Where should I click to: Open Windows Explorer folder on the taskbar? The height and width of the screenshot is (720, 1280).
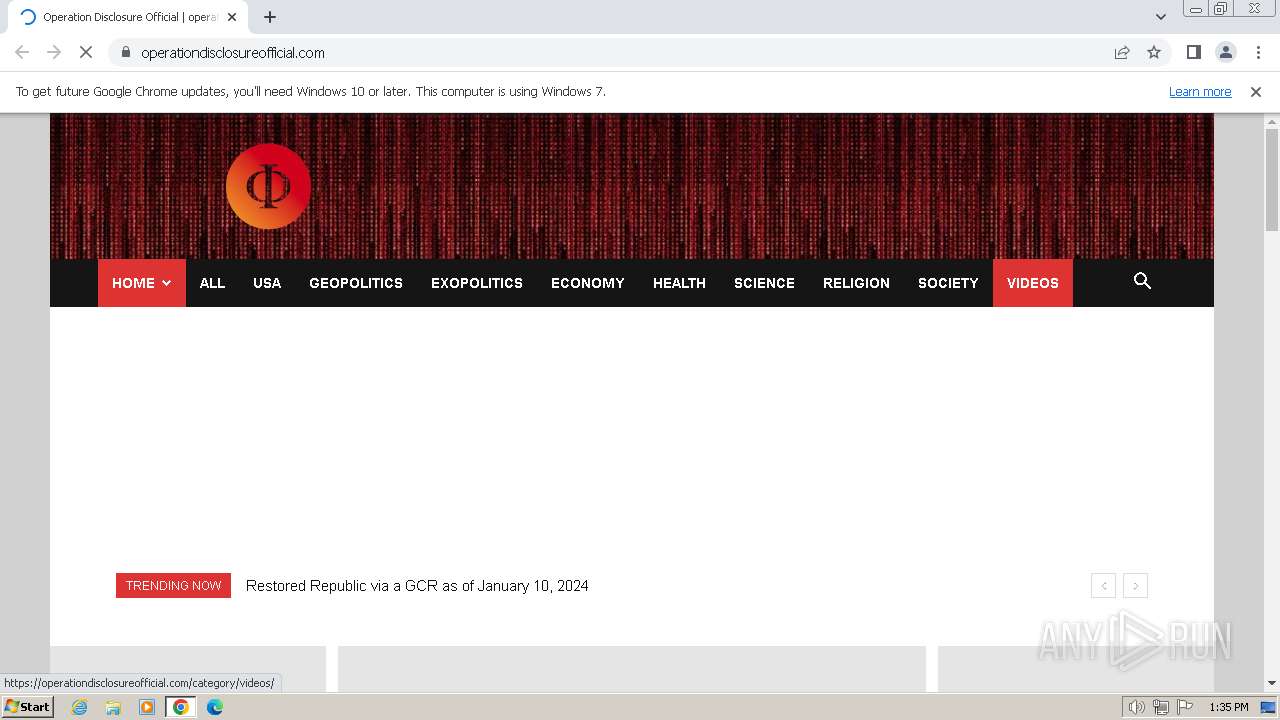pos(113,707)
